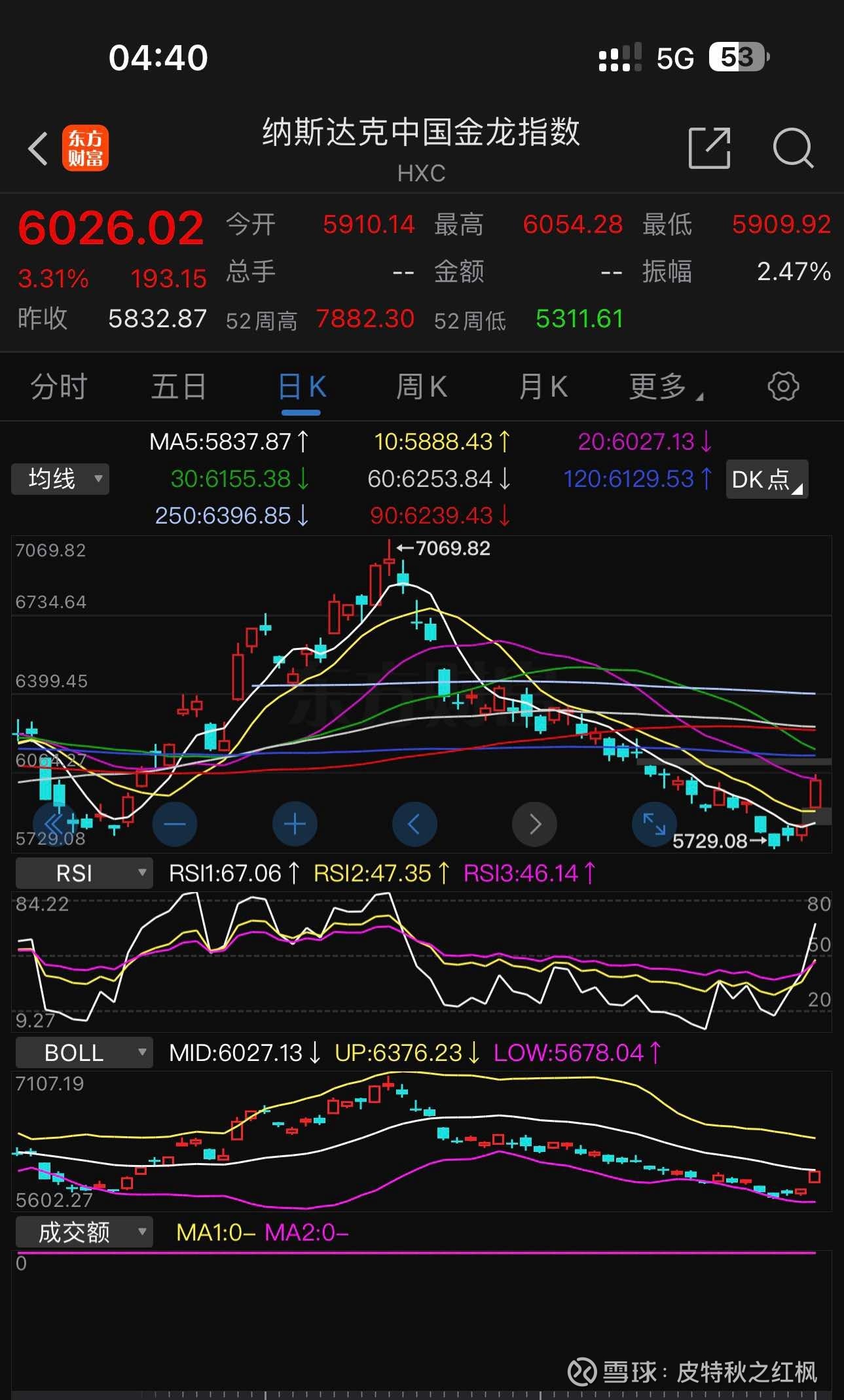Tap the share/export icon
This screenshot has height=1400, width=844.
coord(710,149)
